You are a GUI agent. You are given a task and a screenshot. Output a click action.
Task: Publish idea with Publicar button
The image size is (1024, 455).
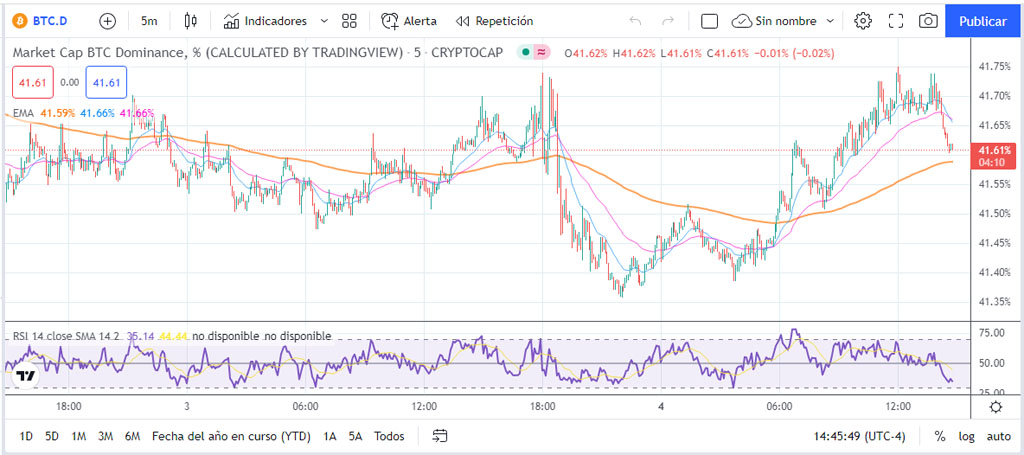tap(983, 21)
